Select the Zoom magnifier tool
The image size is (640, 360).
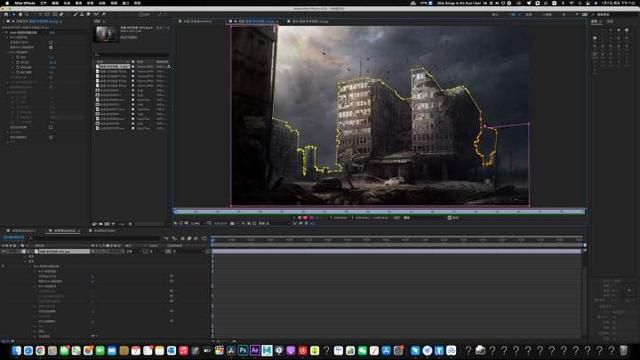(27, 14)
